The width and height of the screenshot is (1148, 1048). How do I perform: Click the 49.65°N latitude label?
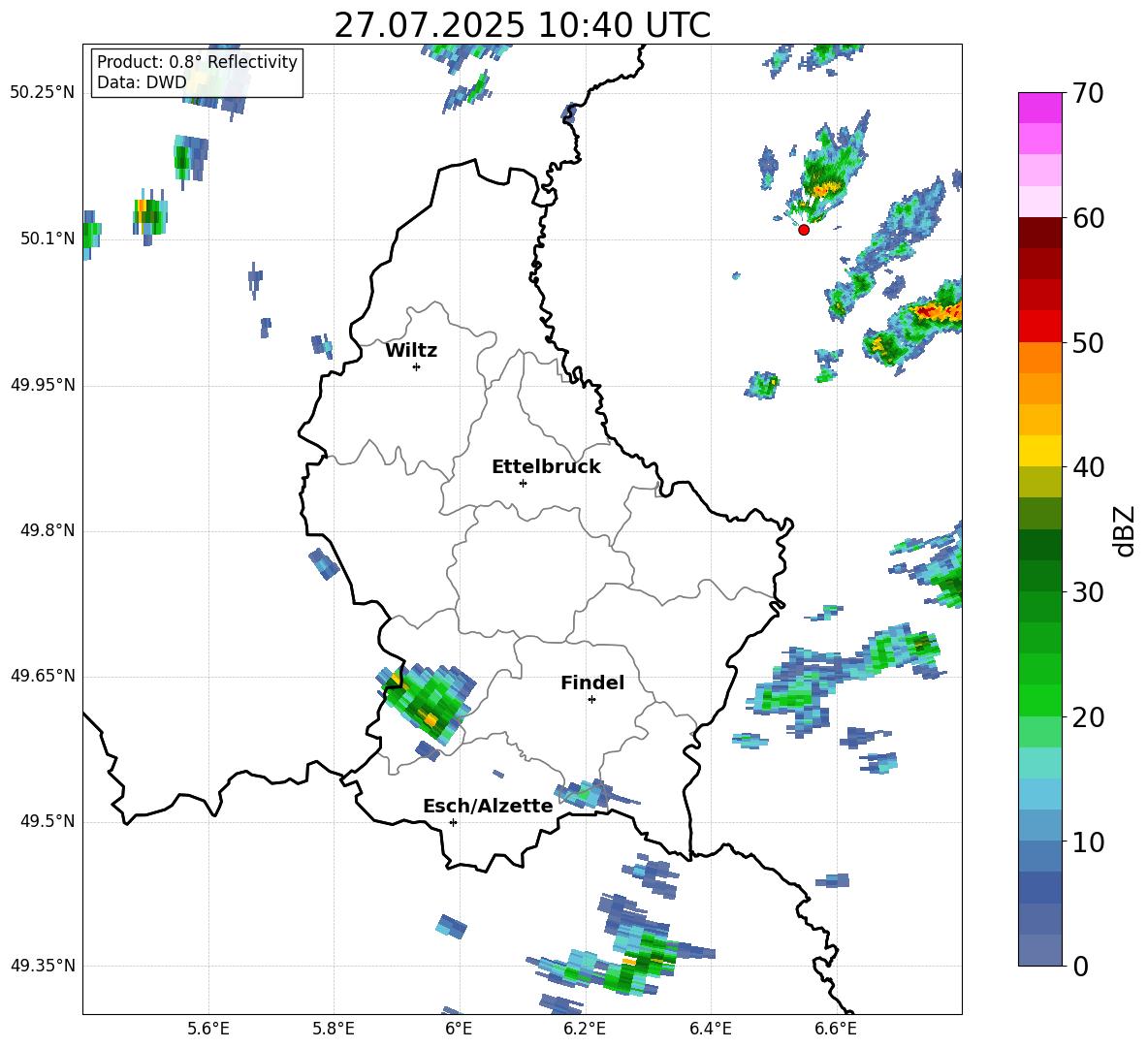[43, 676]
